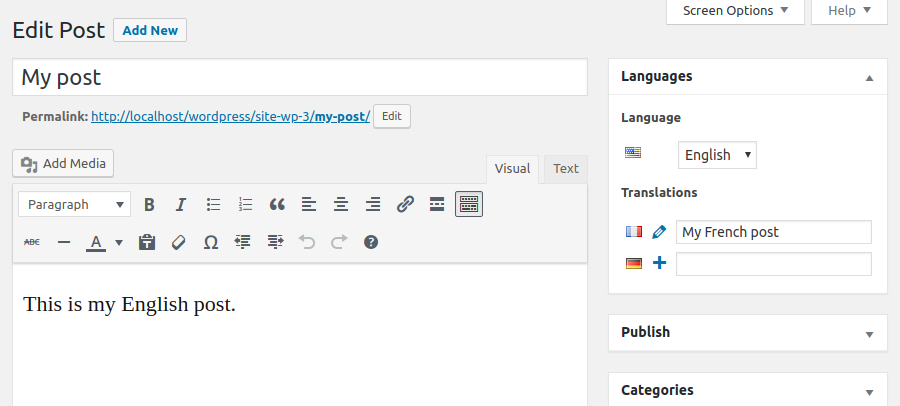Insert a blockquote in the editor
Image resolution: width=900 pixels, height=406 pixels.
coord(277,205)
